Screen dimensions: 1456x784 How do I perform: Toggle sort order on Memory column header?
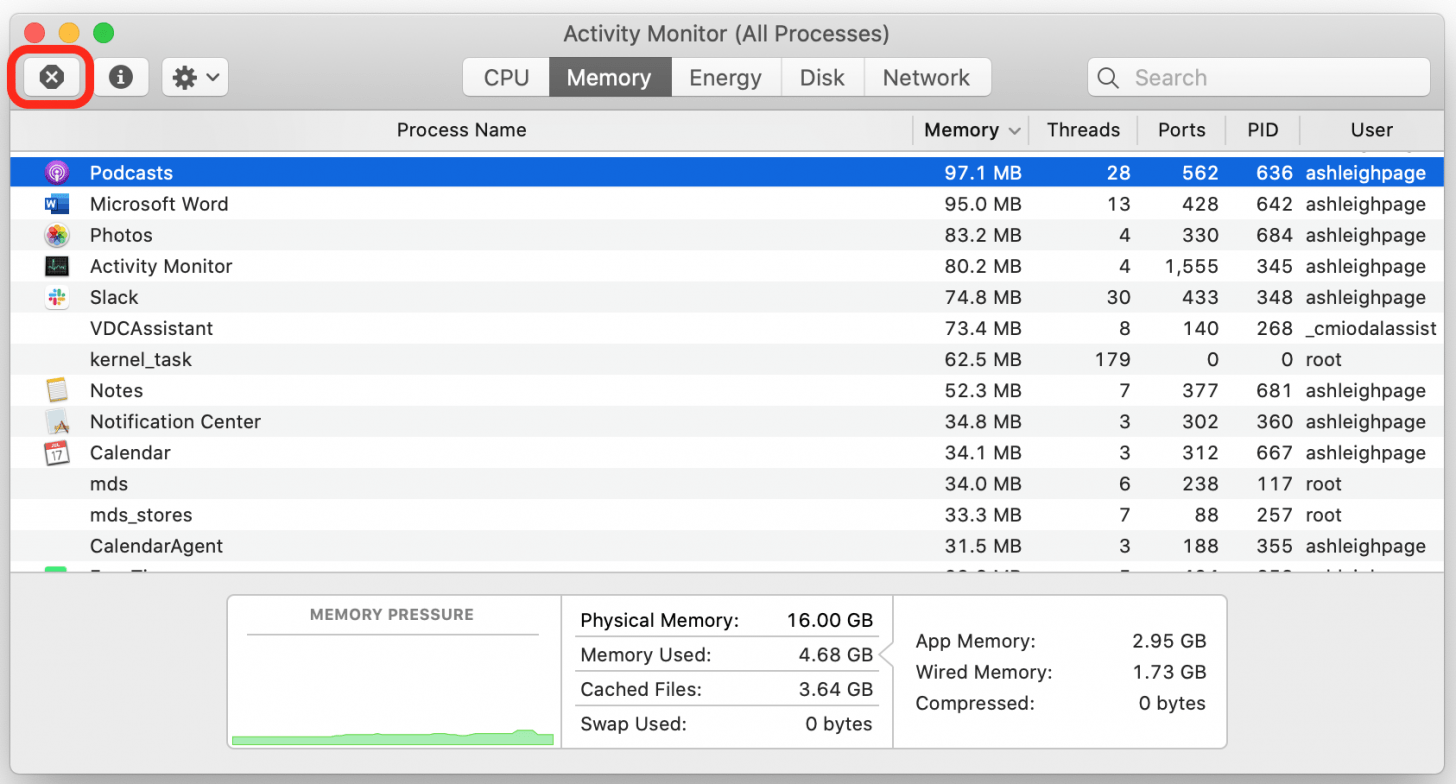point(970,130)
